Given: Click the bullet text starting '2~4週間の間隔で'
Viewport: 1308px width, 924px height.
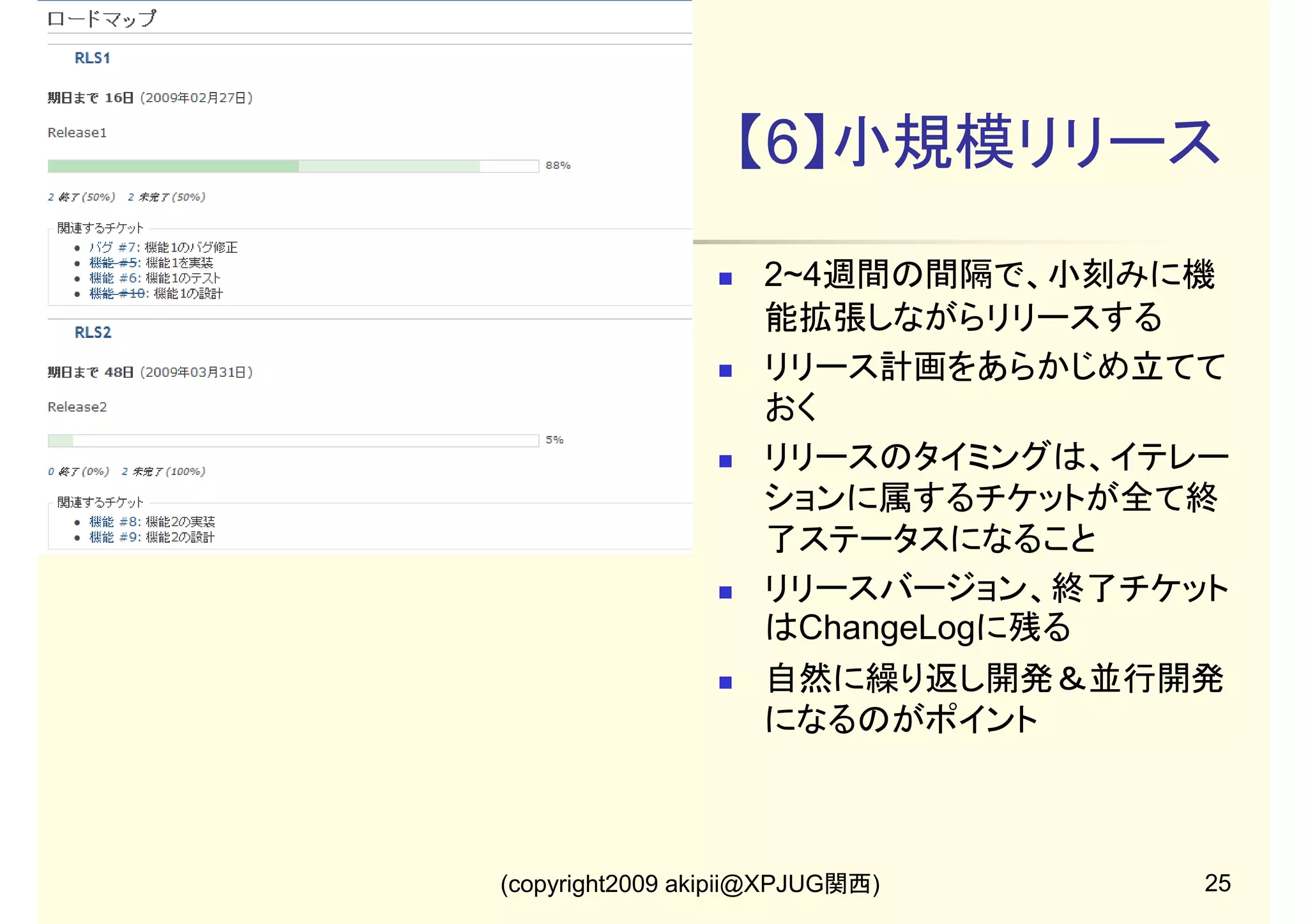Looking at the screenshot, I should coord(990,296).
